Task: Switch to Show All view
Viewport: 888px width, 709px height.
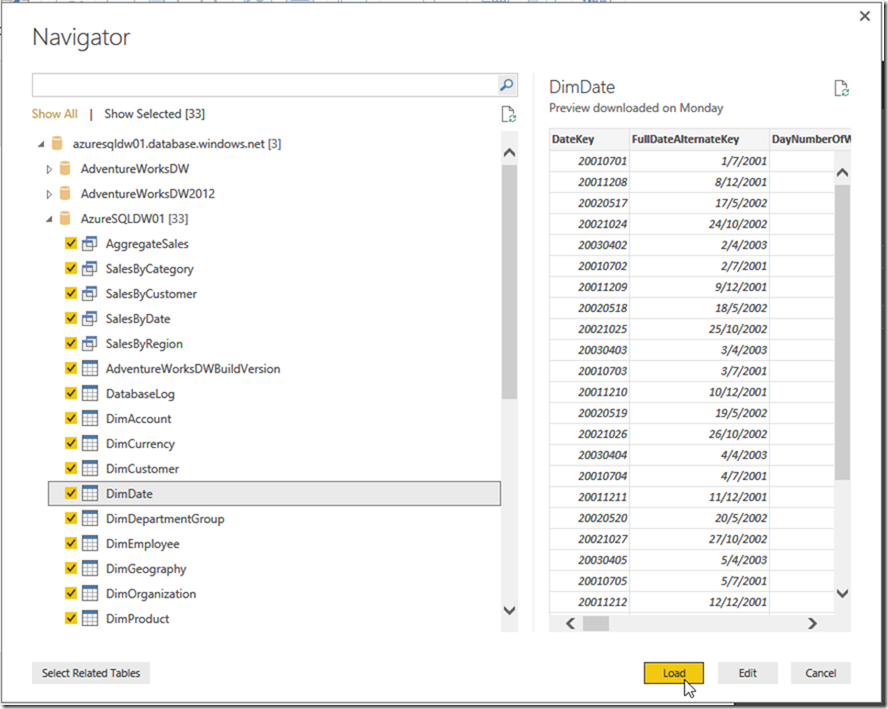Action: [54, 114]
